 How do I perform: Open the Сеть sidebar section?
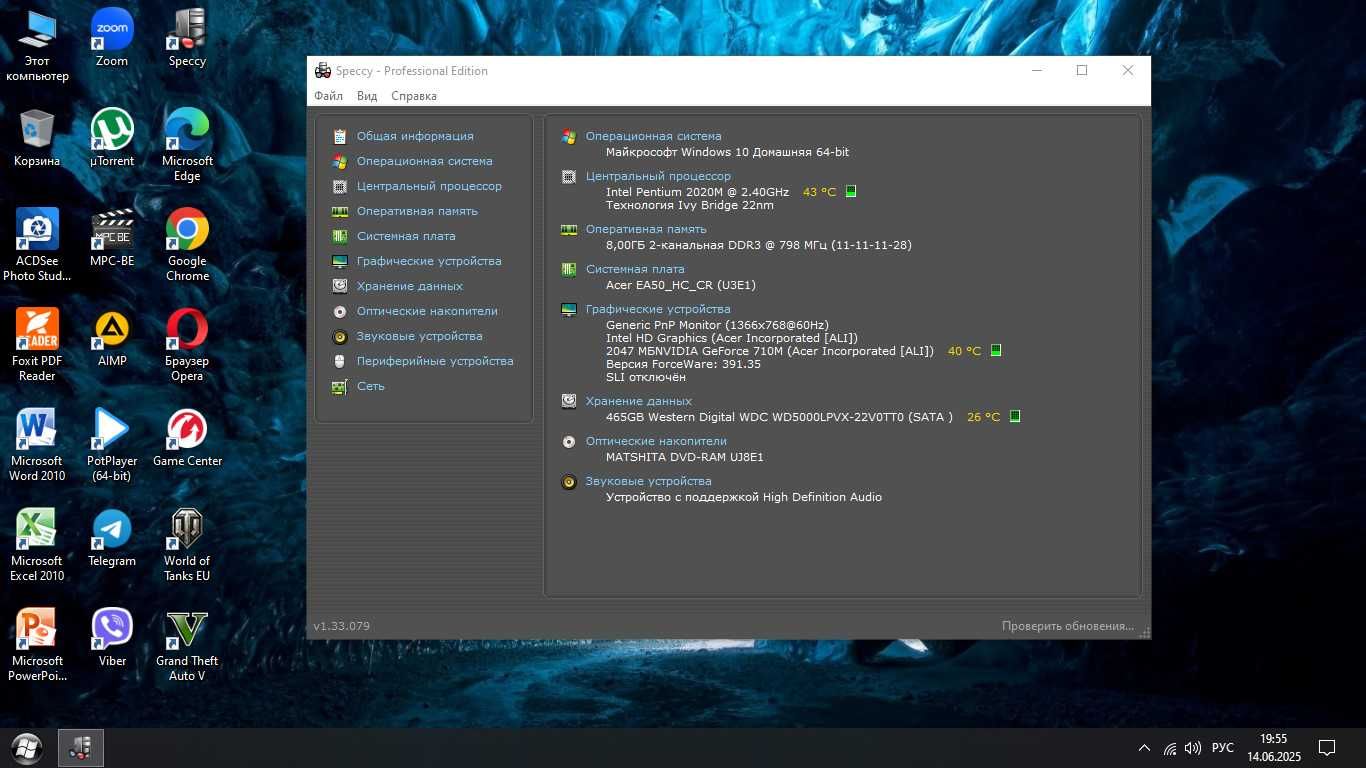tap(370, 386)
